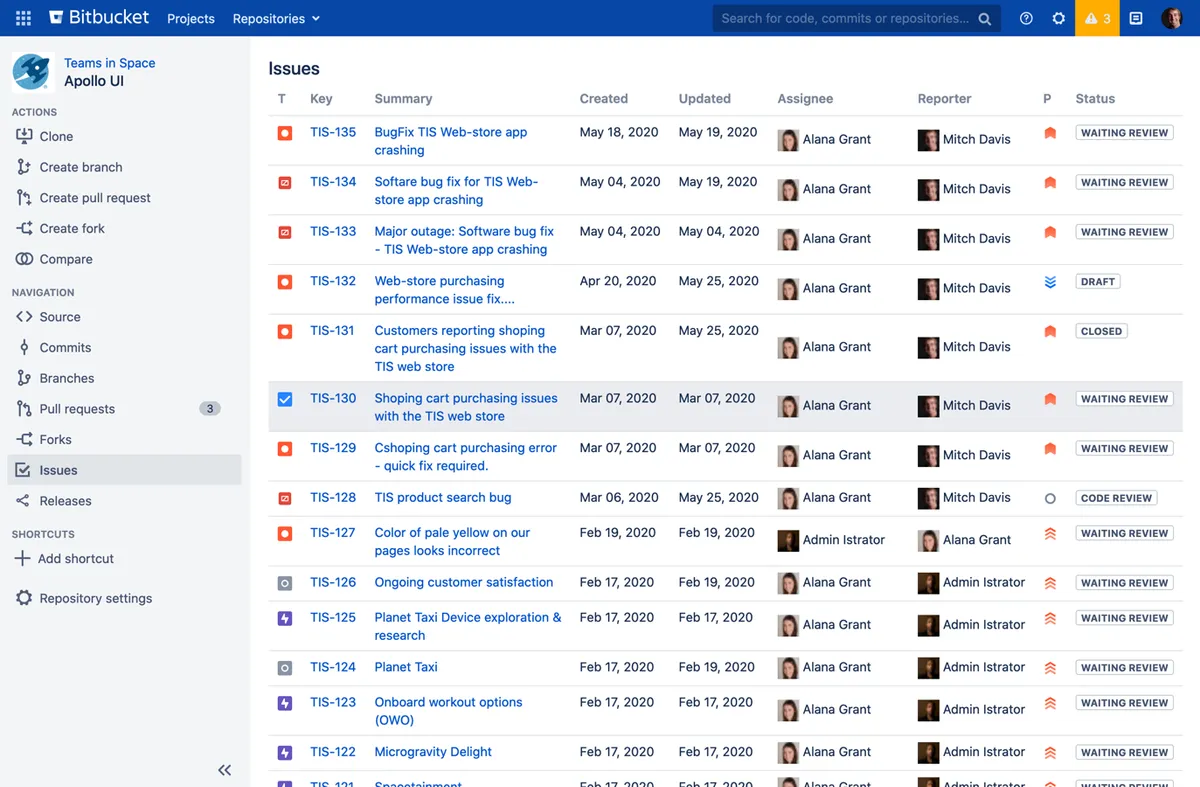Click Admin Istrator assignee on TIS-127
The width and height of the screenshot is (1200, 787).
point(832,540)
